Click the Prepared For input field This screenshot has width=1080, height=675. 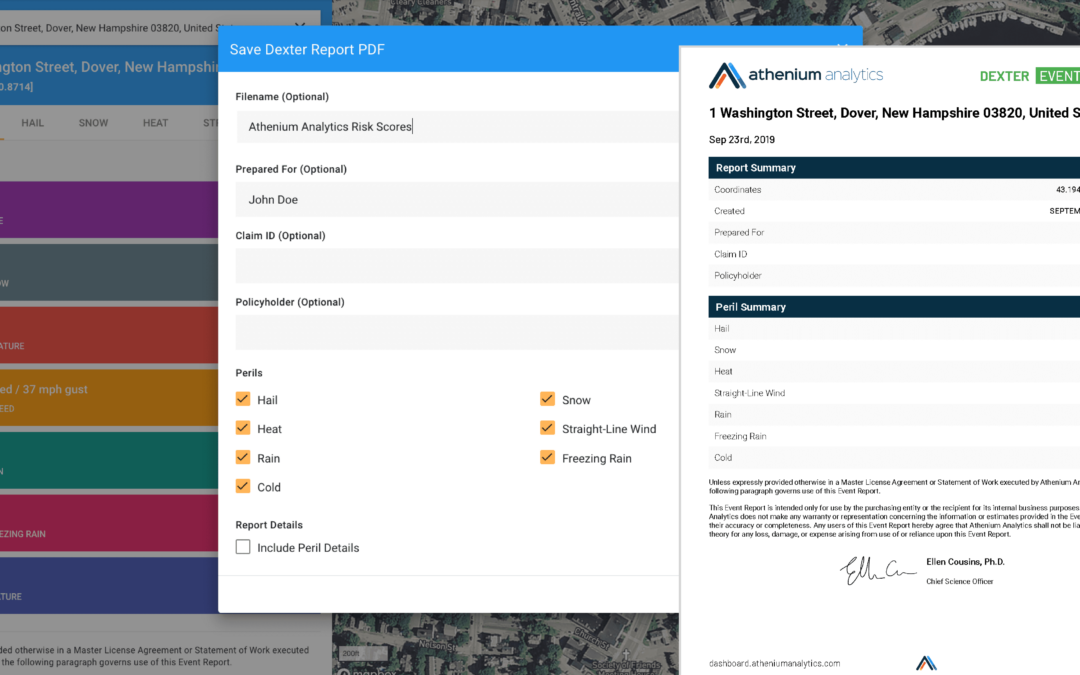(x=457, y=200)
